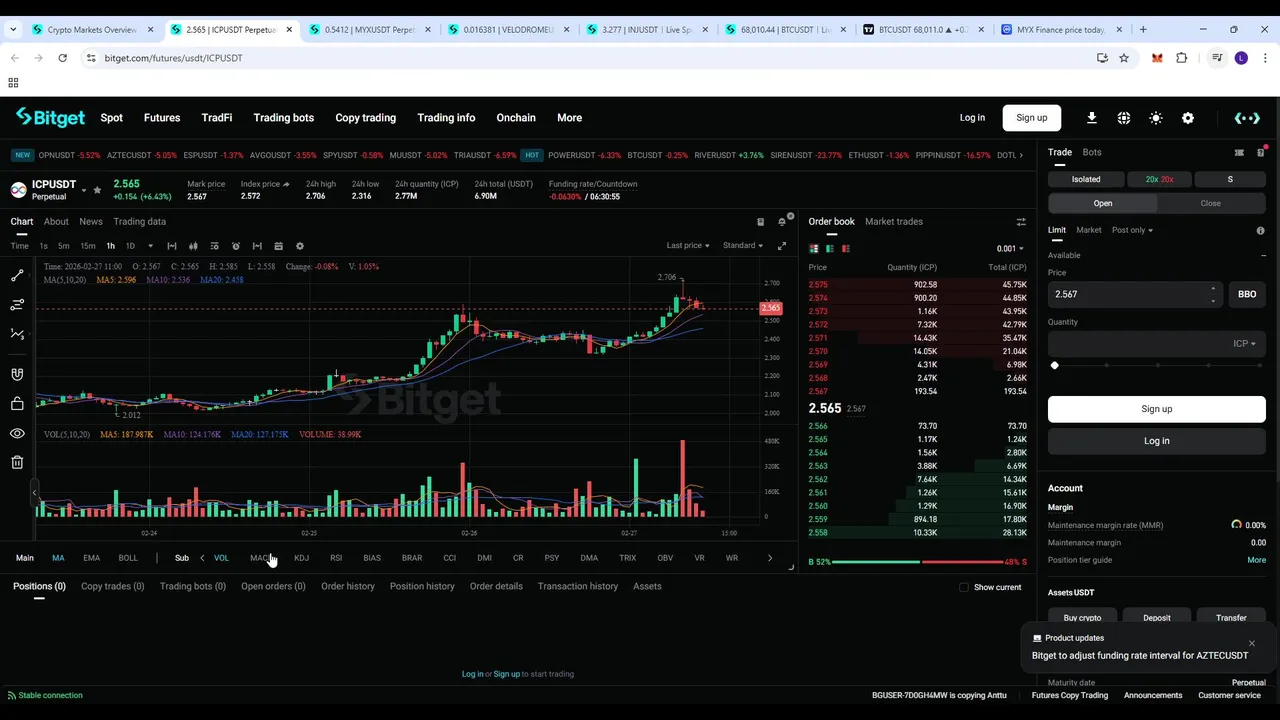Click the BBO button

point(1247,294)
